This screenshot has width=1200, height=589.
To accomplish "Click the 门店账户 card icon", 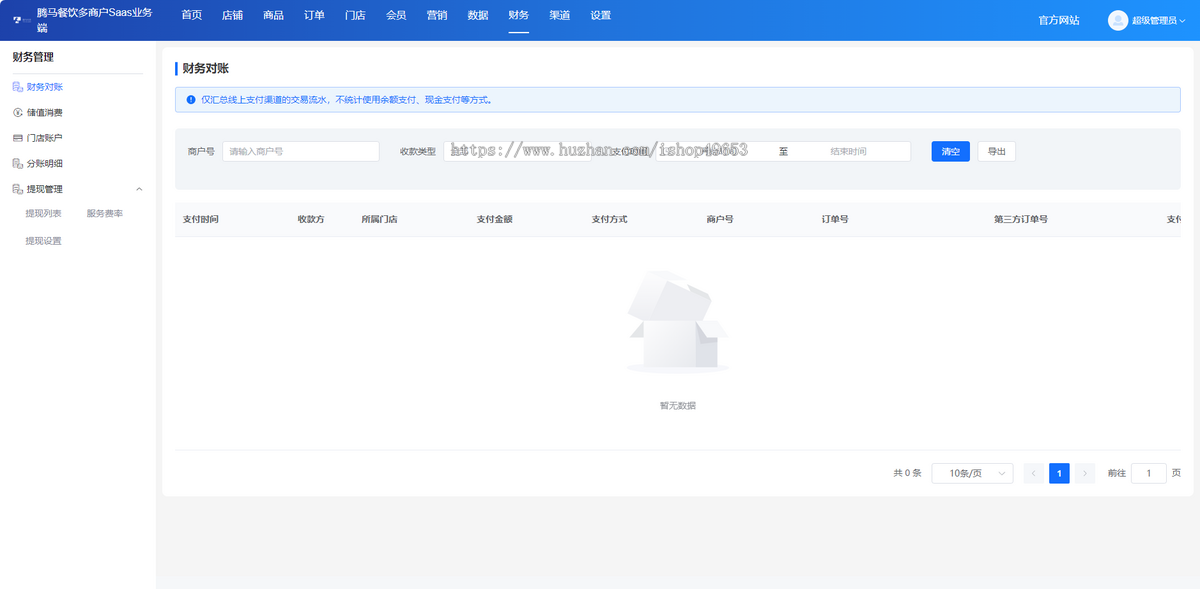I will point(17,138).
